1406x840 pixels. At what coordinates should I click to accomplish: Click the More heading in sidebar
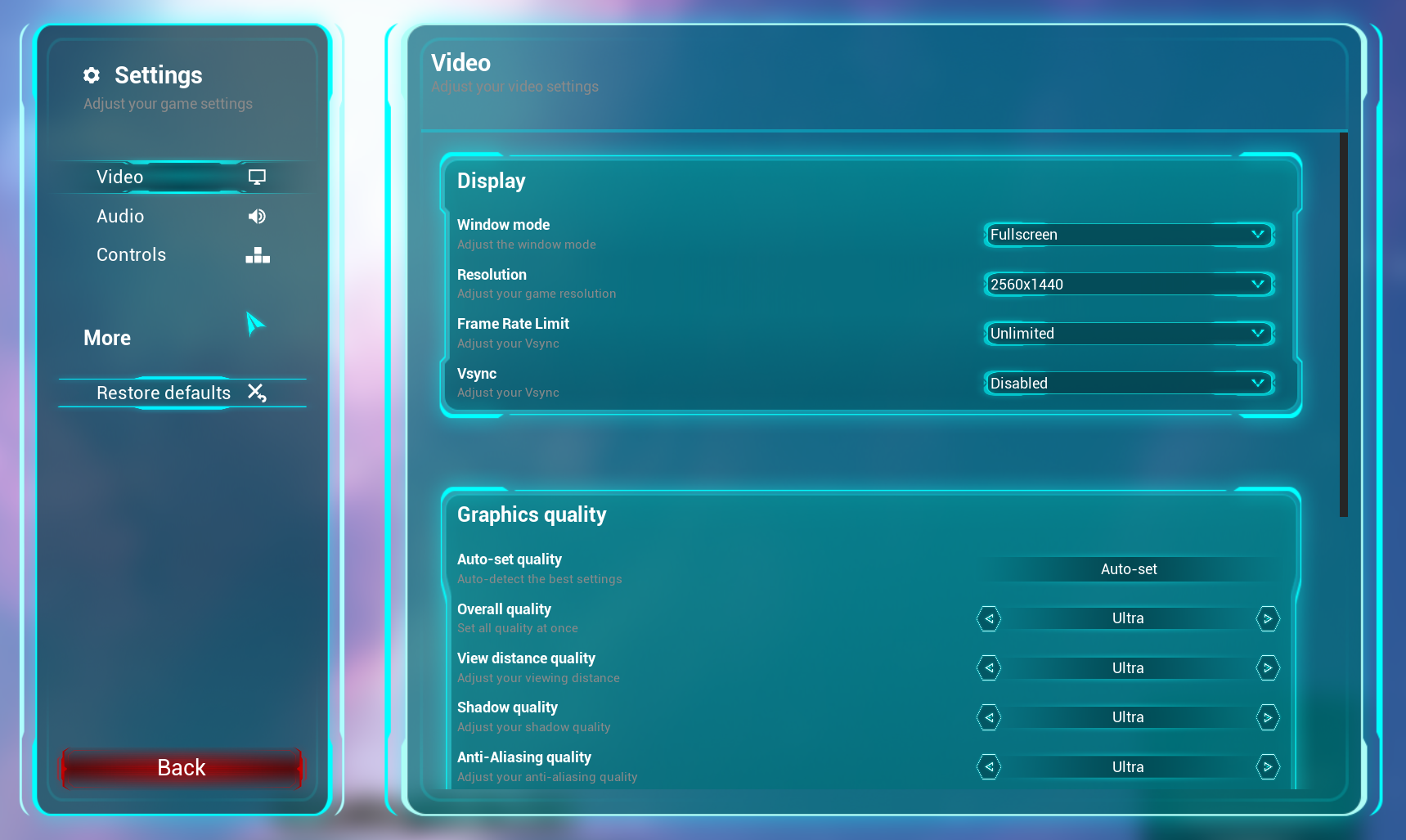[x=107, y=339]
